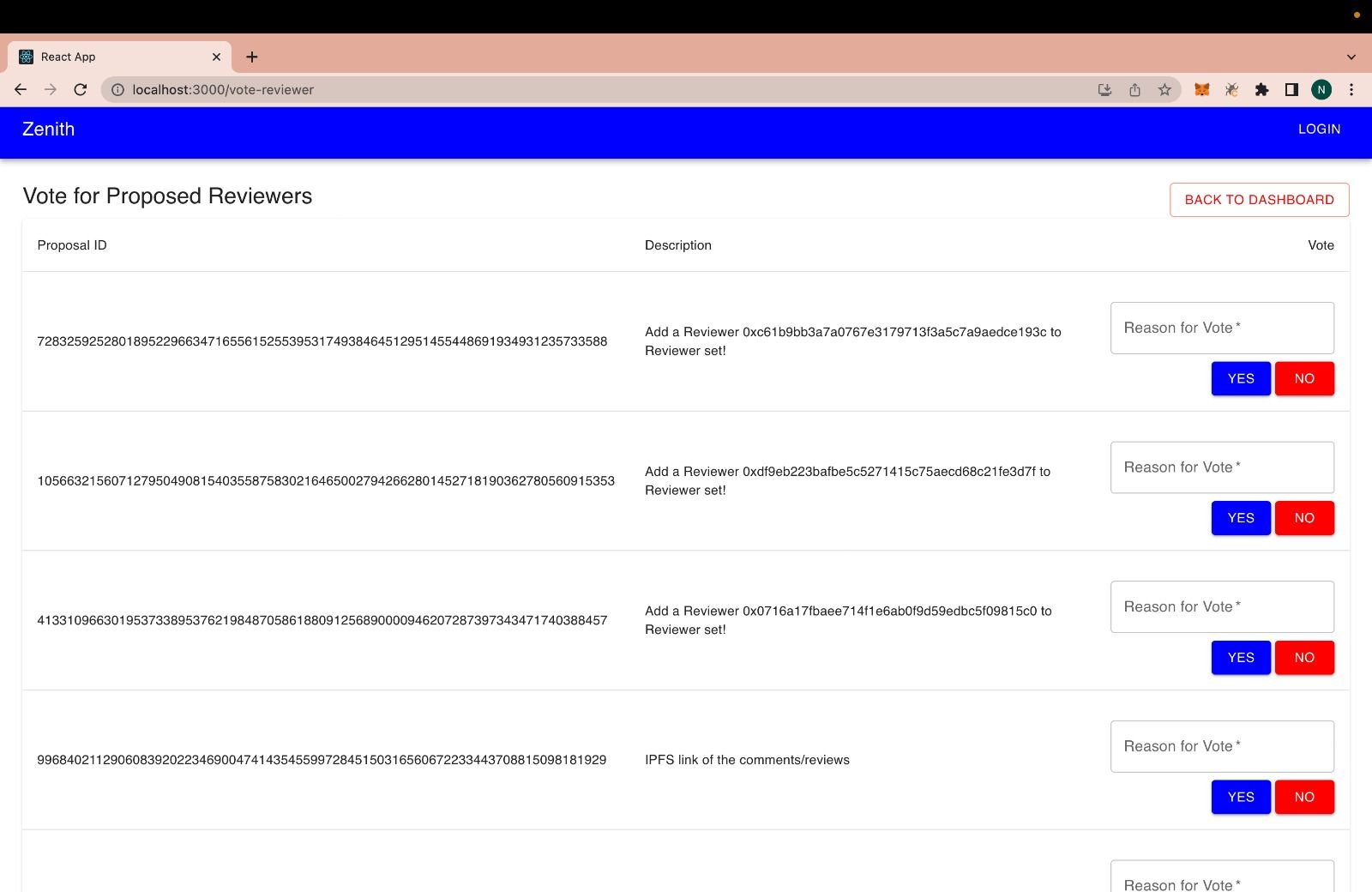
Task: Focus Reason for Vote for proposal 7283259...
Action: (x=1222, y=328)
